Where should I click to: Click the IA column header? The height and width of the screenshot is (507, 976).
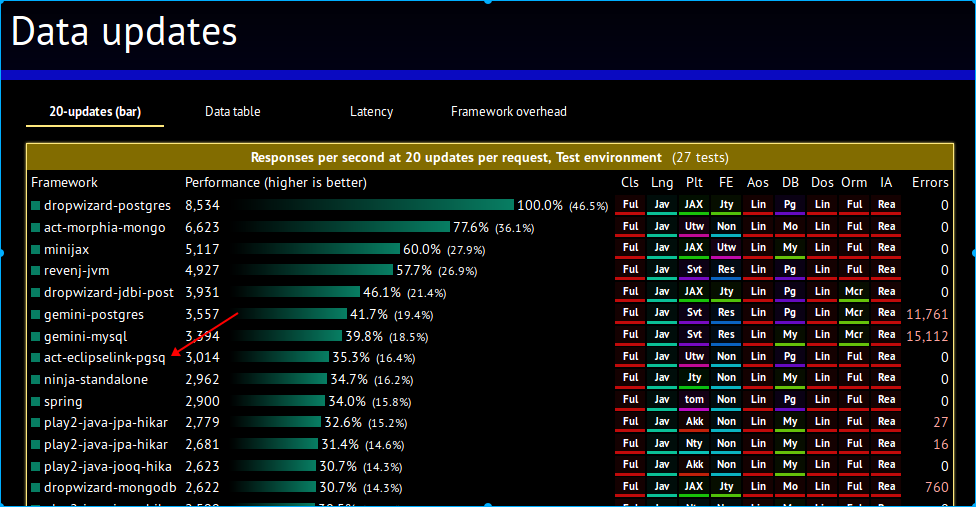click(886, 182)
